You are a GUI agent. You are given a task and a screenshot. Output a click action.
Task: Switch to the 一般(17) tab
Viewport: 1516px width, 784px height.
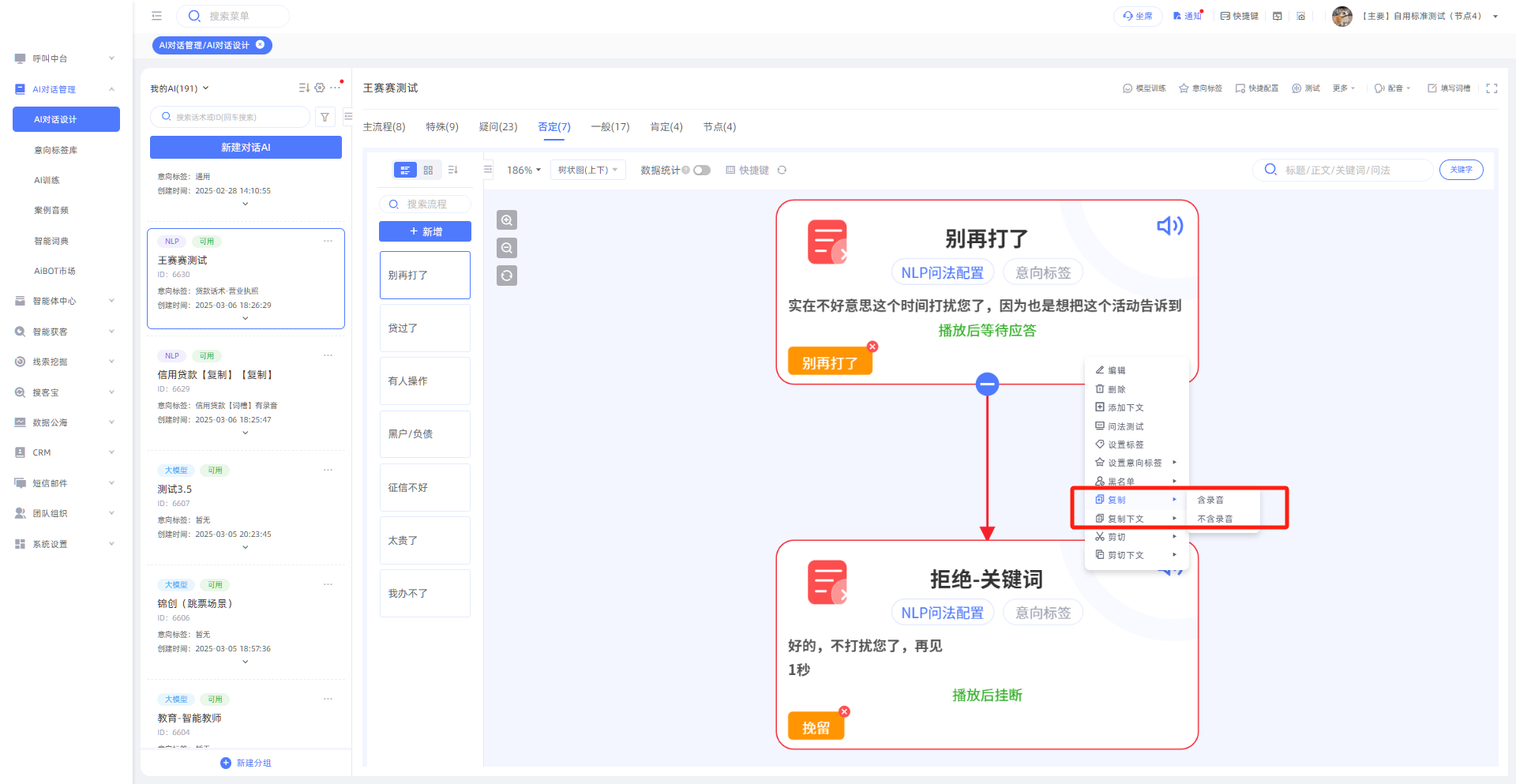point(610,127)
